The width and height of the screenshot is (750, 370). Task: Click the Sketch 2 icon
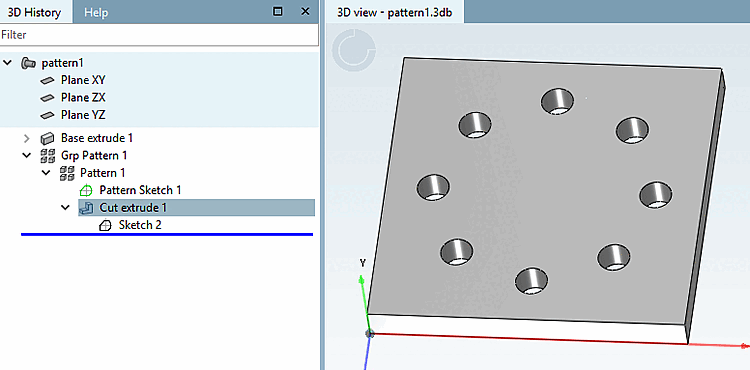[x=105, y=225]
